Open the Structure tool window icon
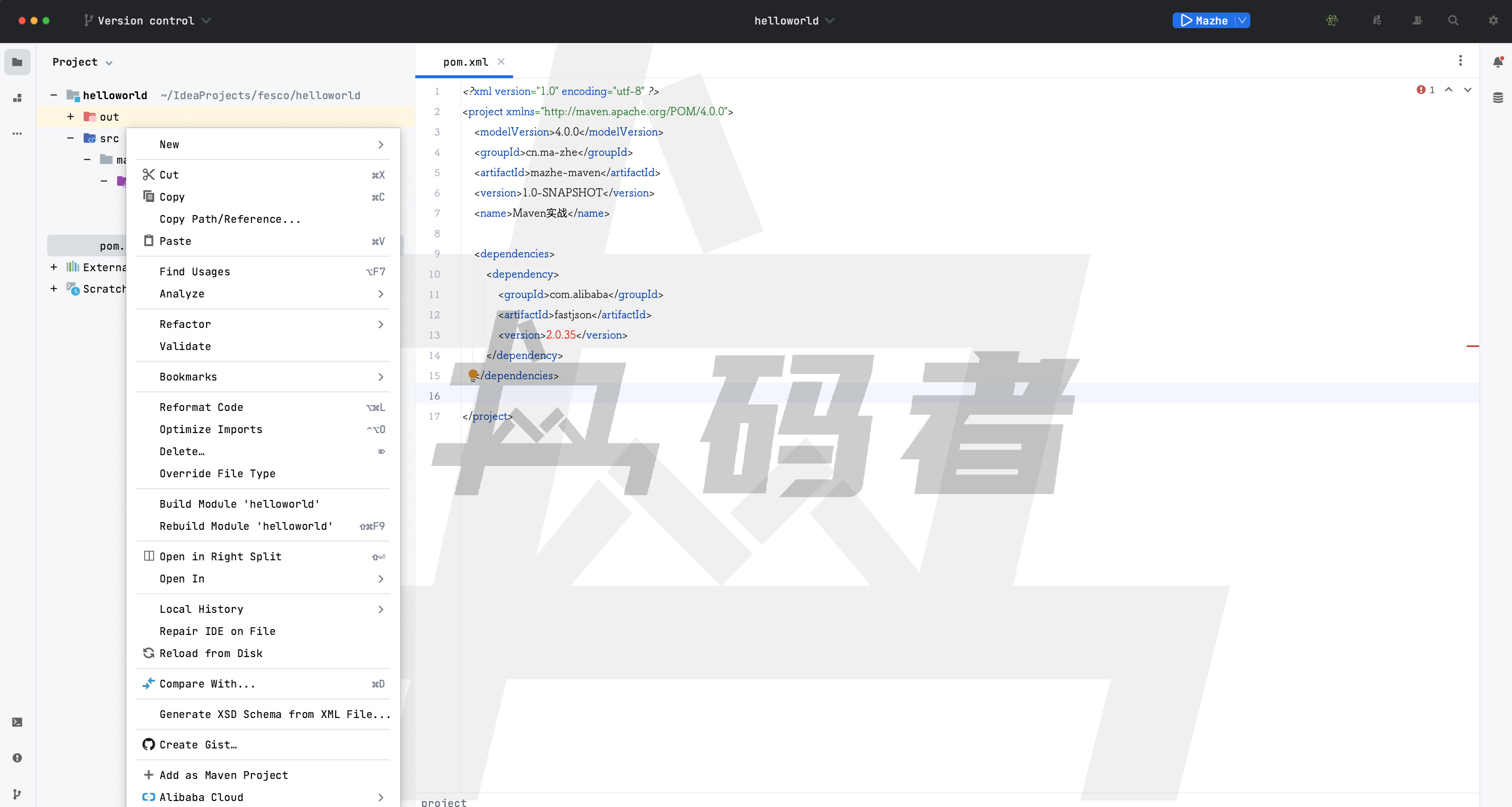 (x=17, y=97)
